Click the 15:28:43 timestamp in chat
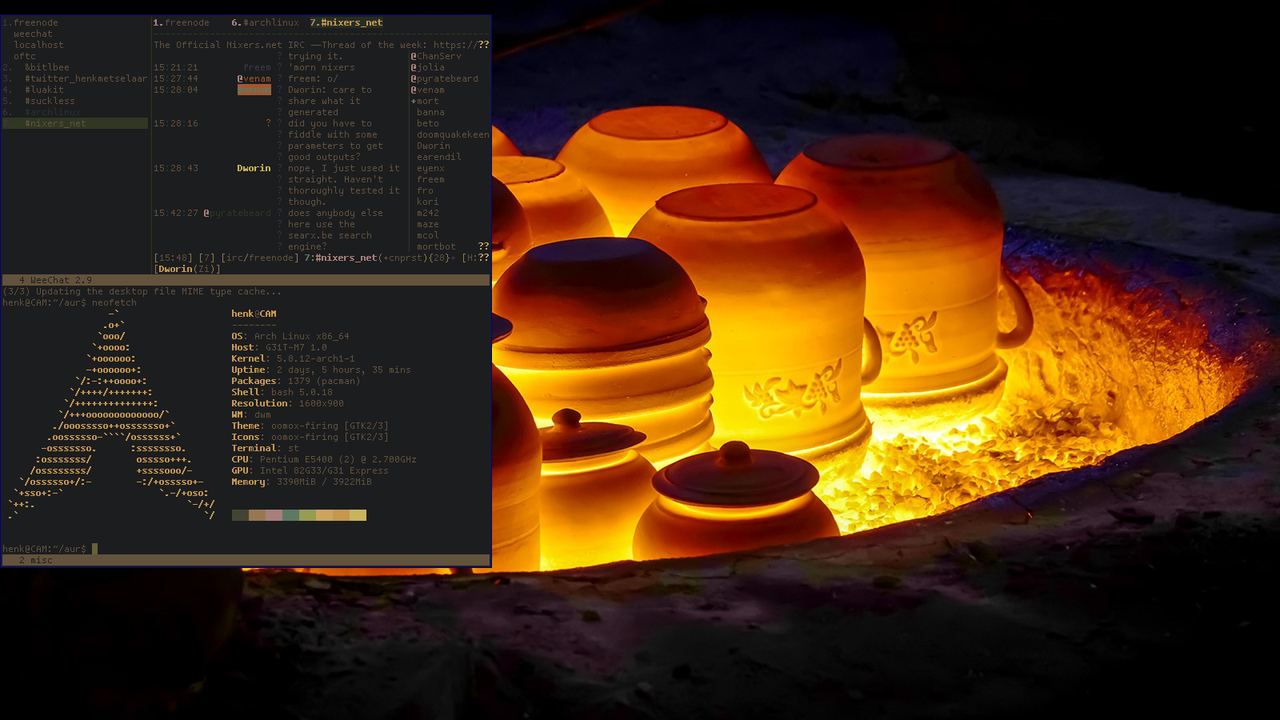The height and width of the screenshot is (720, 1280). click(176, 168)
